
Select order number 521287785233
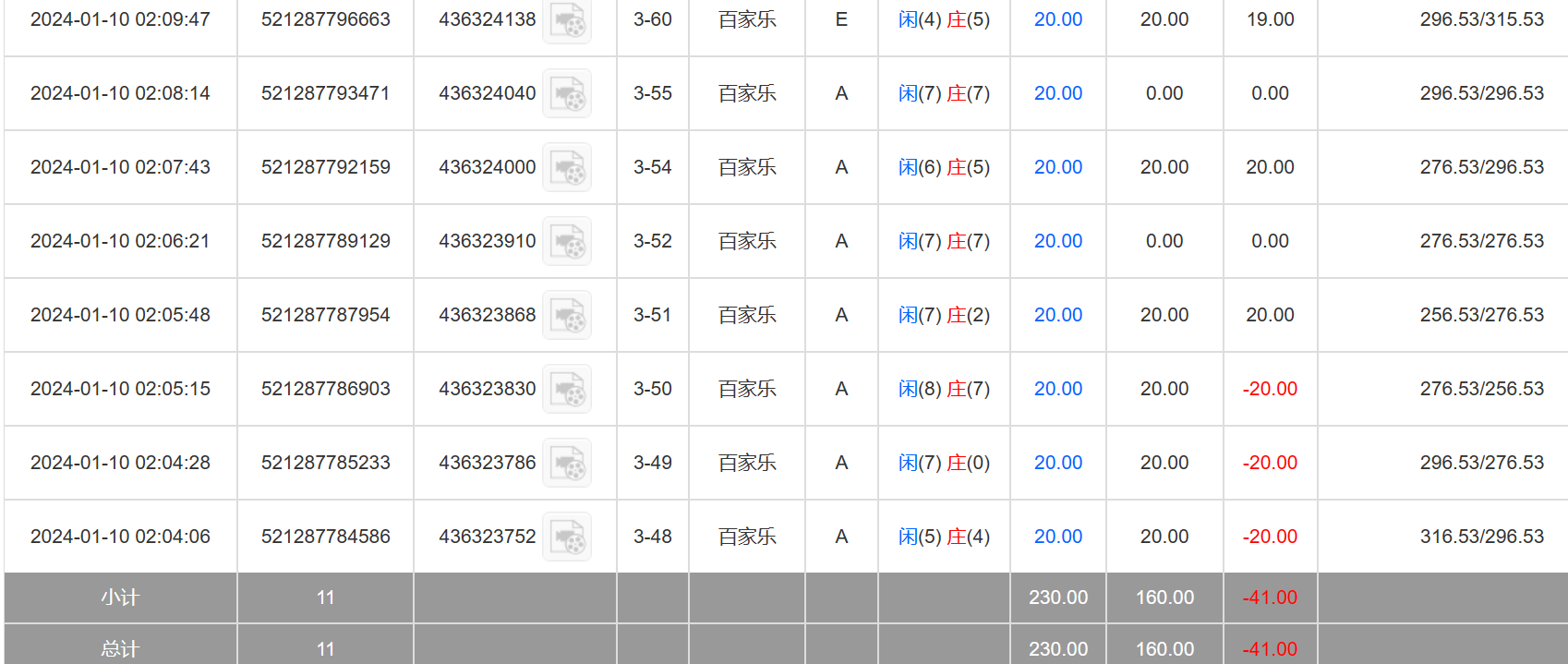coord(326,463)
